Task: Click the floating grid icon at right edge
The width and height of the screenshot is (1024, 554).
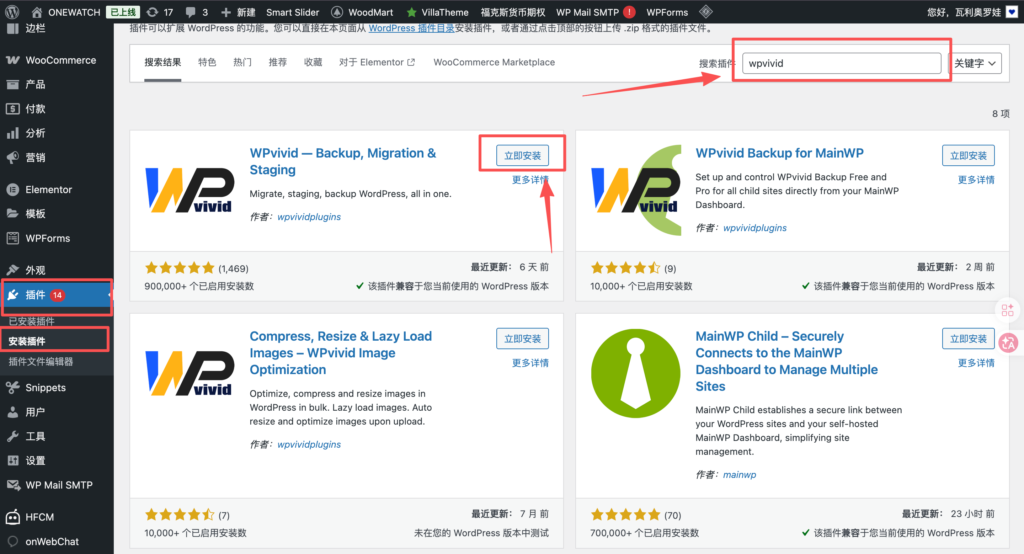Action: (x=1008, y=310)
